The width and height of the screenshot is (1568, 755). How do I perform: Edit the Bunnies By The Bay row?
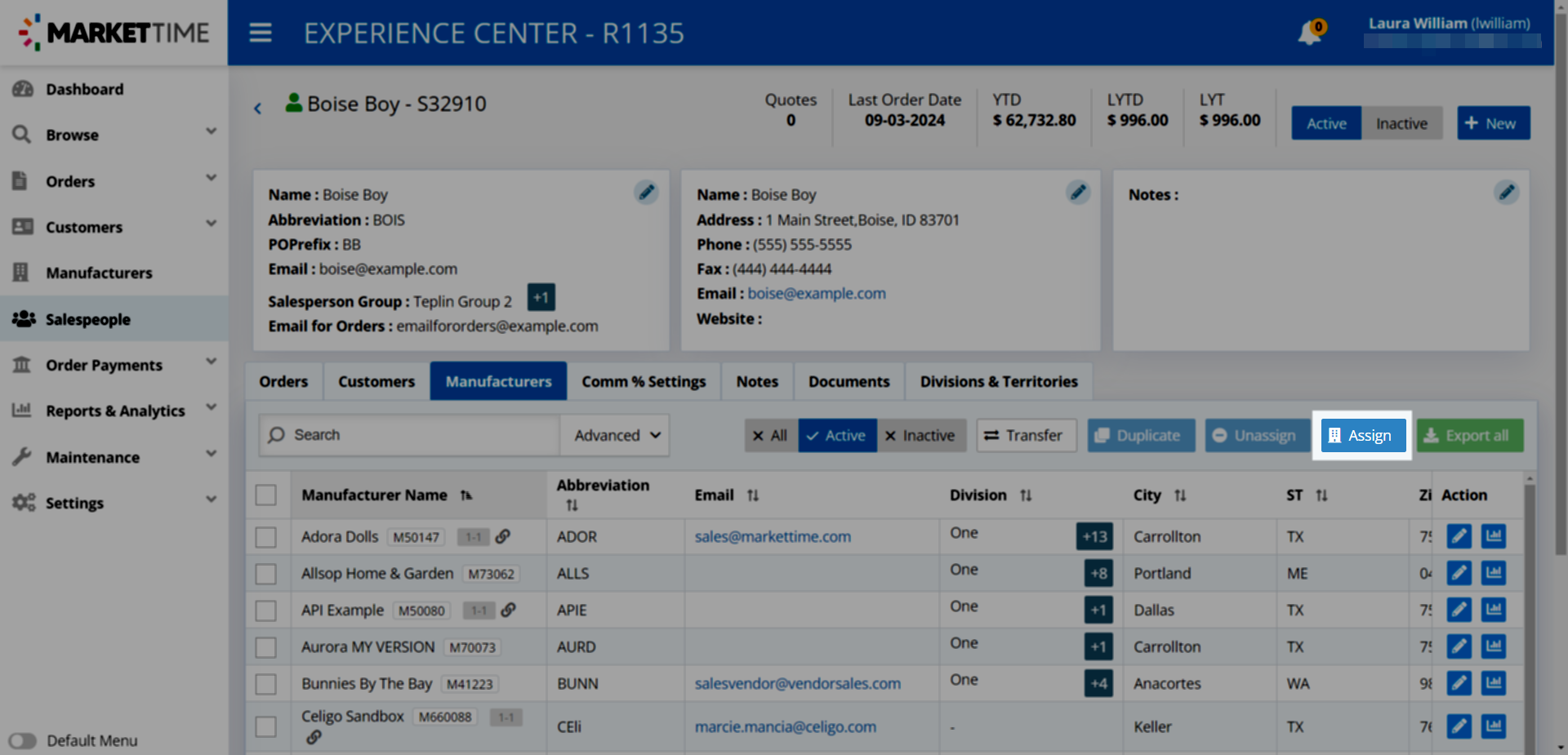[x=1459, y=683]
